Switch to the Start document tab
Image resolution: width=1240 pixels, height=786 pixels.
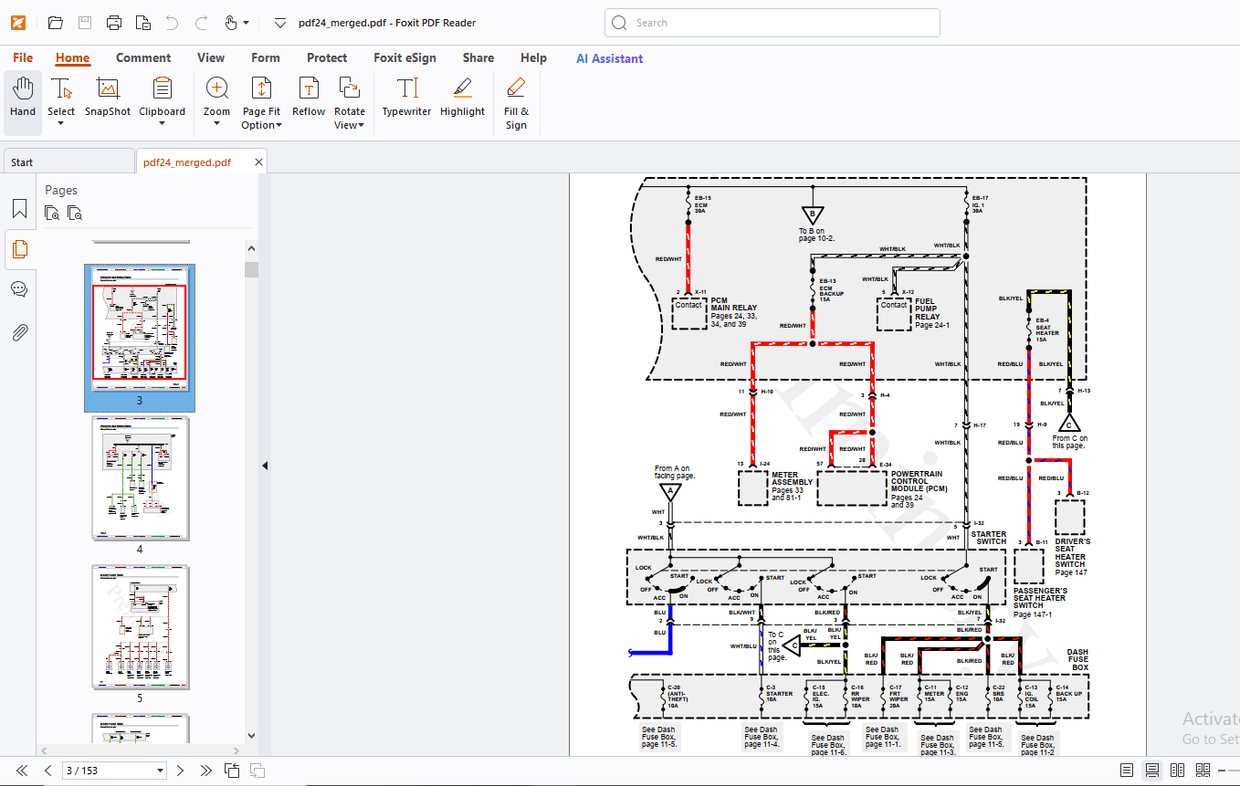(22, 162)
